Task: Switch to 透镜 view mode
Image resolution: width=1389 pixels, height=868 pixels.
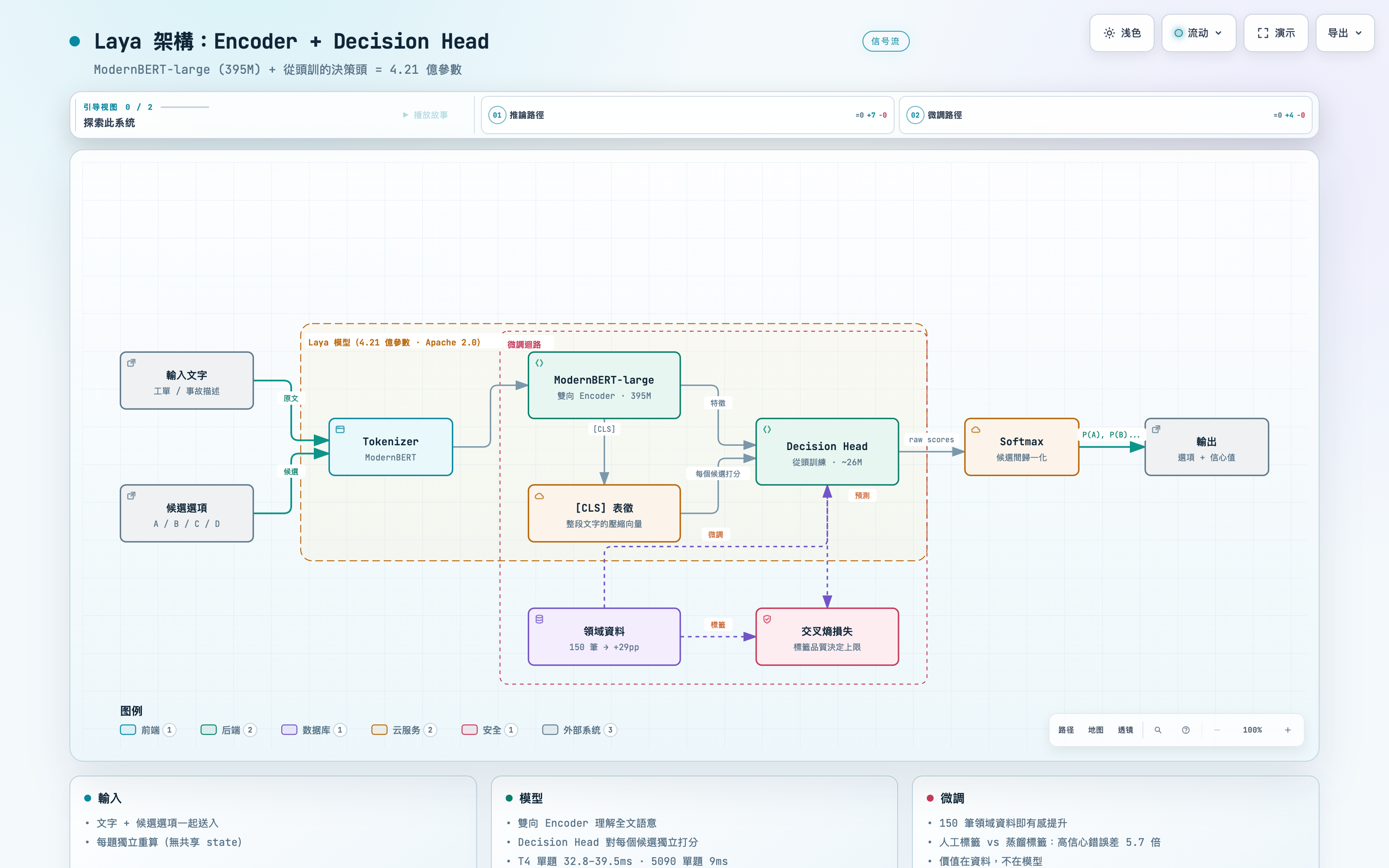Action: 1126,730
